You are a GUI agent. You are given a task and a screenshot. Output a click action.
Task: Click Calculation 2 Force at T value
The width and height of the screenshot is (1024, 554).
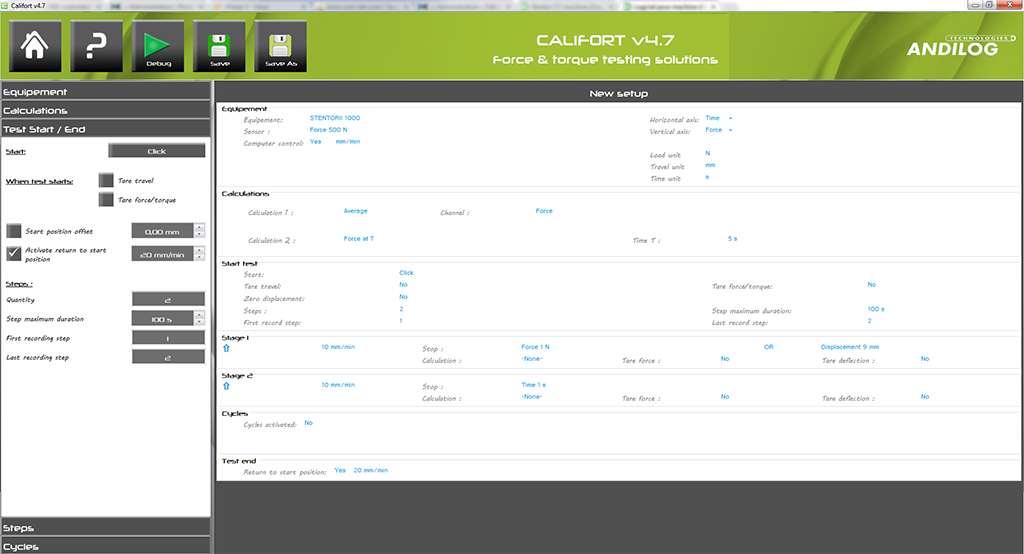[359, 239]
